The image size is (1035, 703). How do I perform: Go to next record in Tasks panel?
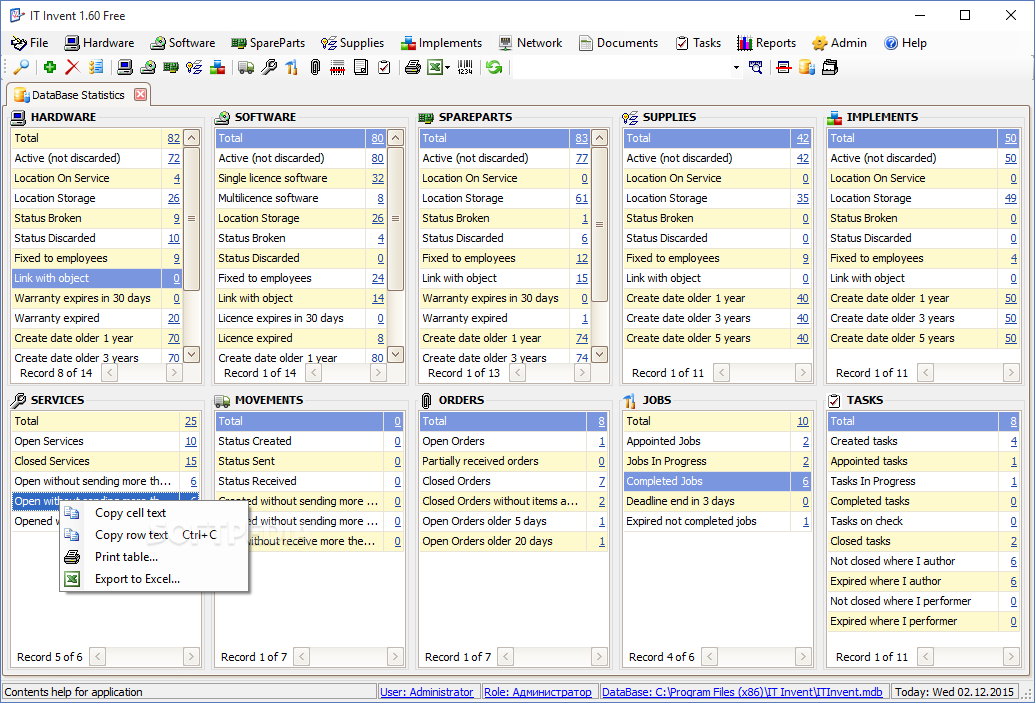coord(1011,657)
